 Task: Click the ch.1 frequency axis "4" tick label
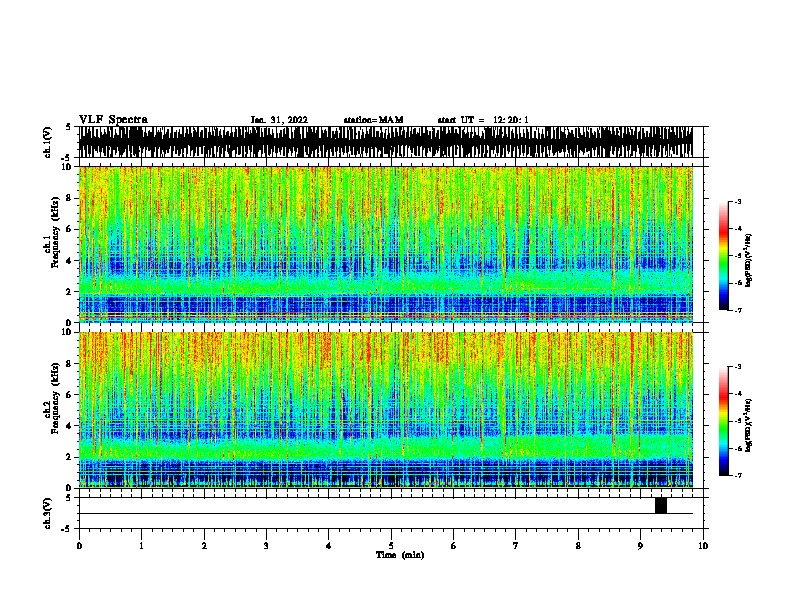click(x=70, y=261)
